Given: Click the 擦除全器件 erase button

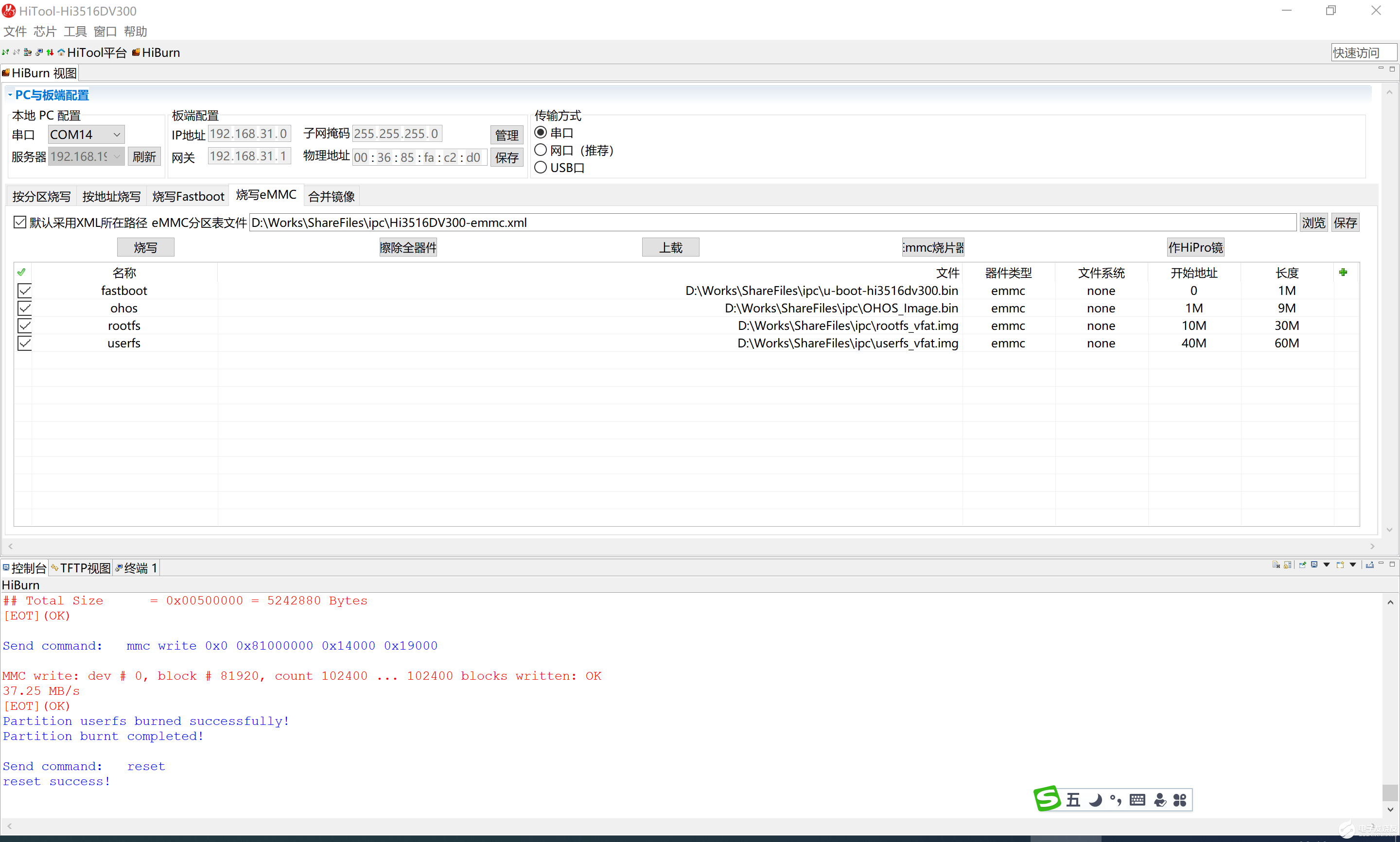Looking at the screenshot, I should coord(408,247).
